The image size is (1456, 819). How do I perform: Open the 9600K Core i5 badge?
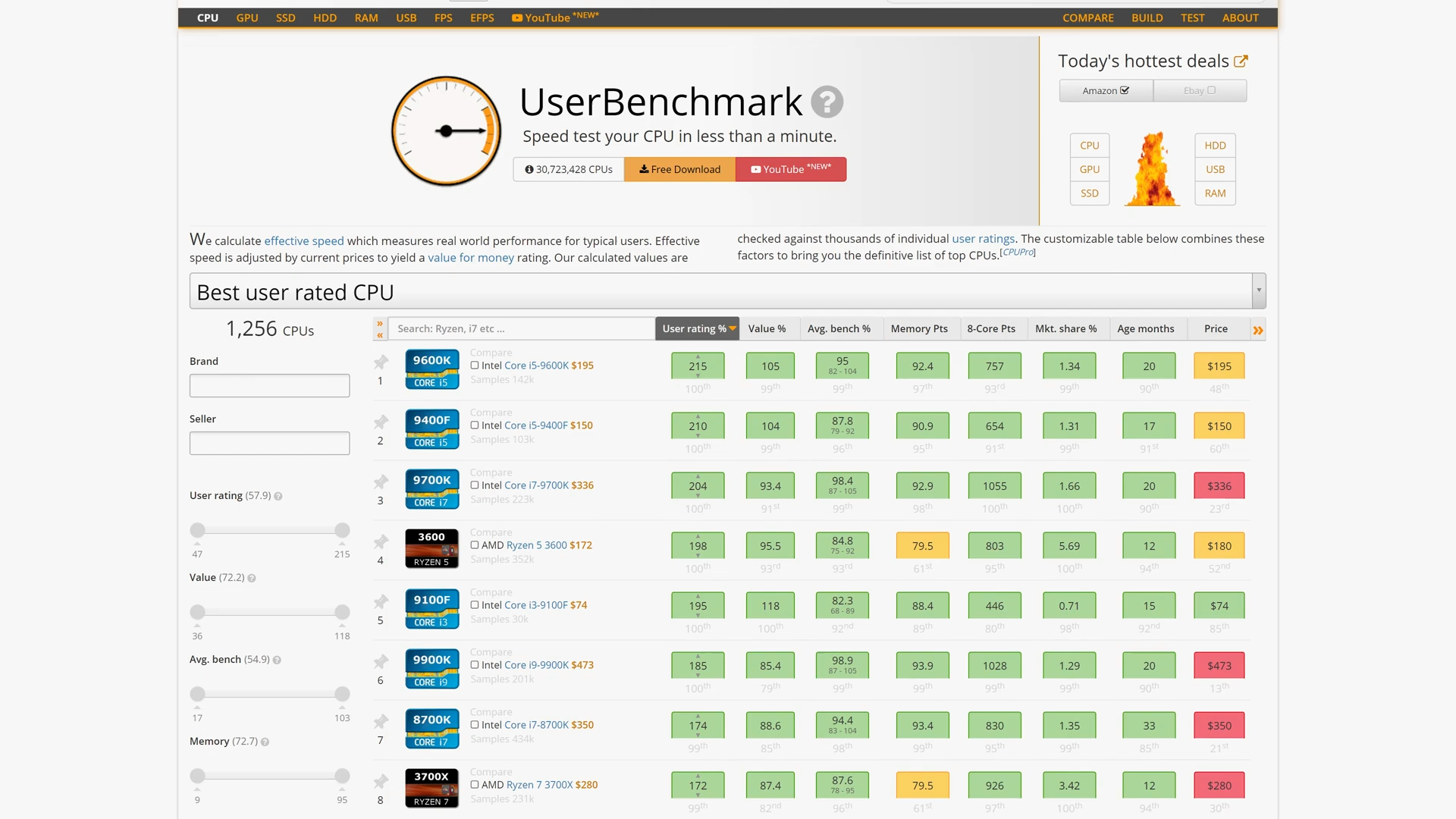431,369
